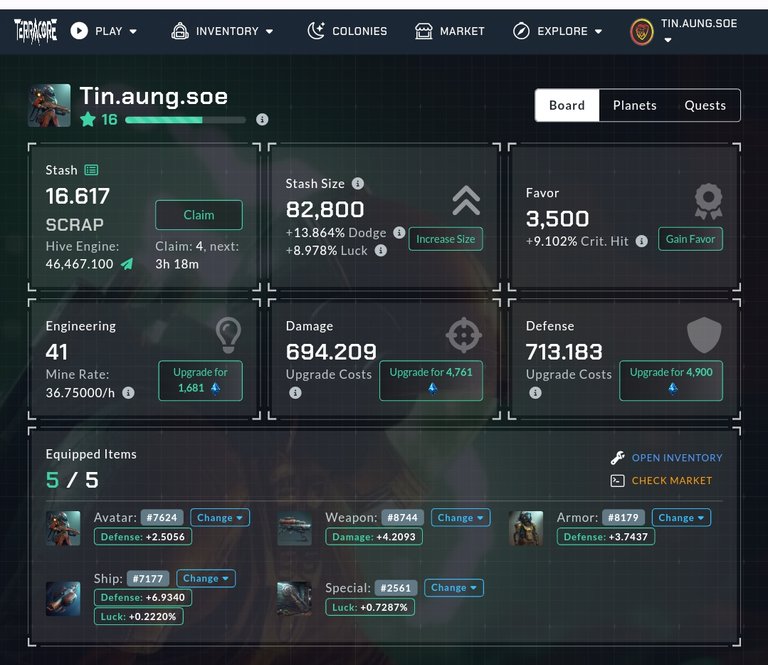Click the Dodge info icon
The image size is (768, 665).
tap(399, 233)
